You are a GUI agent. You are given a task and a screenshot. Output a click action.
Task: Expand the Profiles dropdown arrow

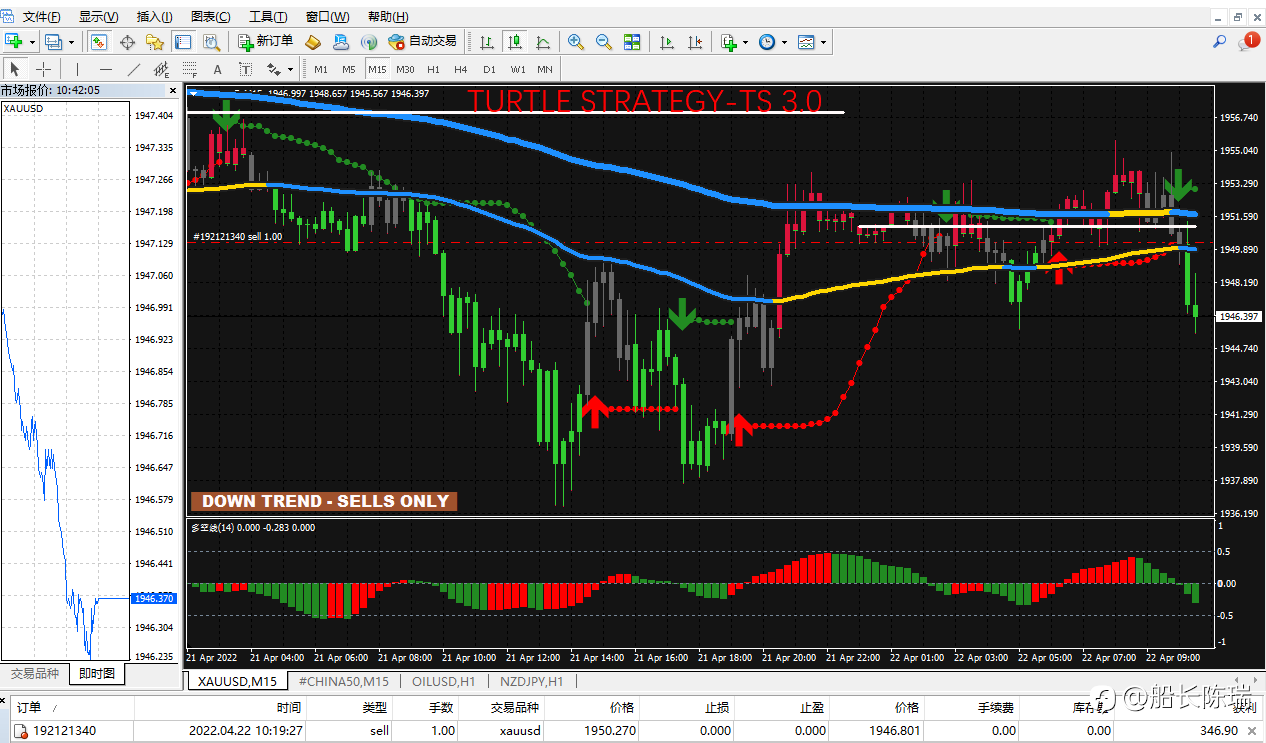(x=71, y=42)
